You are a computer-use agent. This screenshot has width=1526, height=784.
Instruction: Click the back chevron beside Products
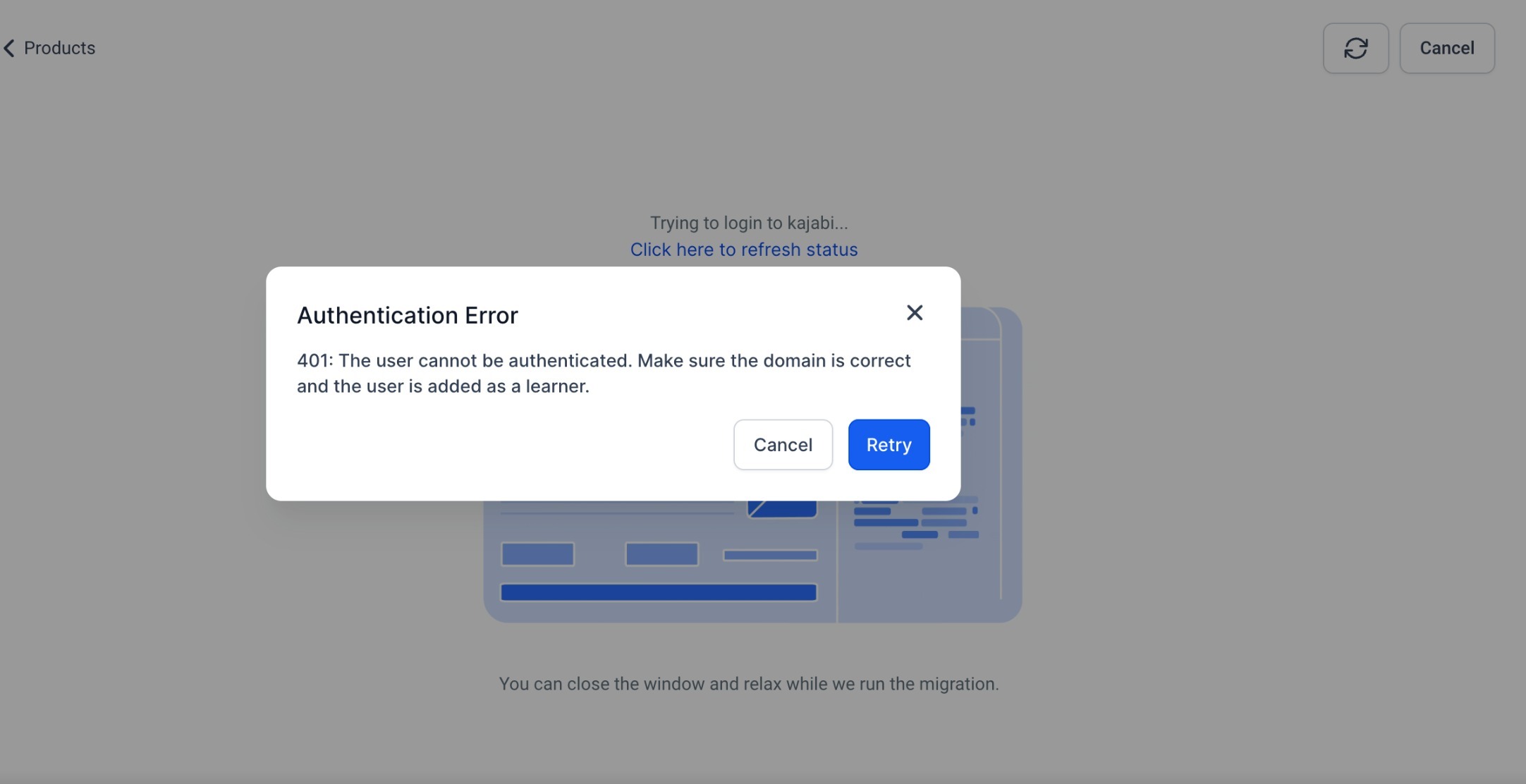click(x=9, y=48)
